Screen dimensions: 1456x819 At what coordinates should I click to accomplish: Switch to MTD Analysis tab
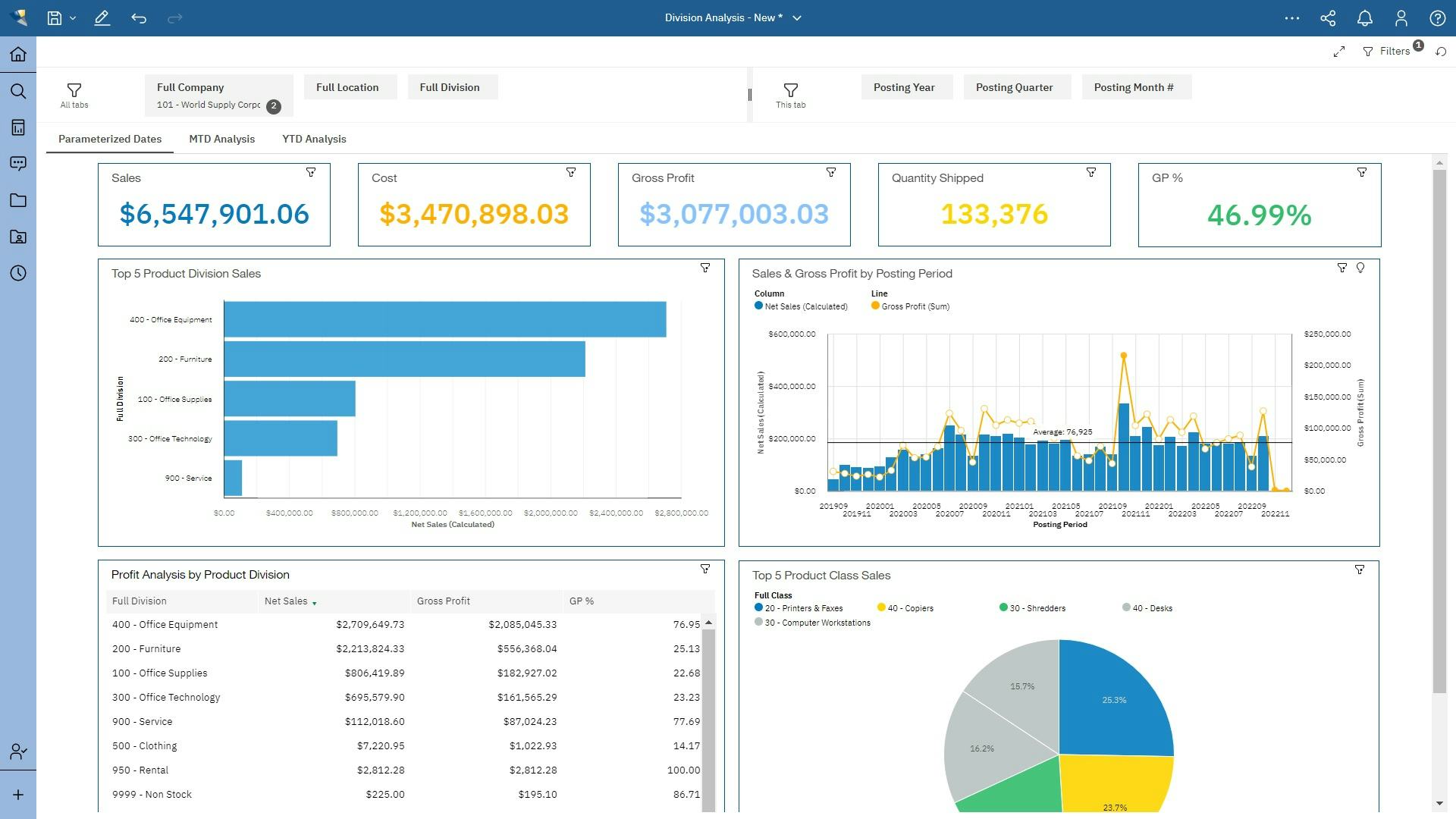pos(221,138)
